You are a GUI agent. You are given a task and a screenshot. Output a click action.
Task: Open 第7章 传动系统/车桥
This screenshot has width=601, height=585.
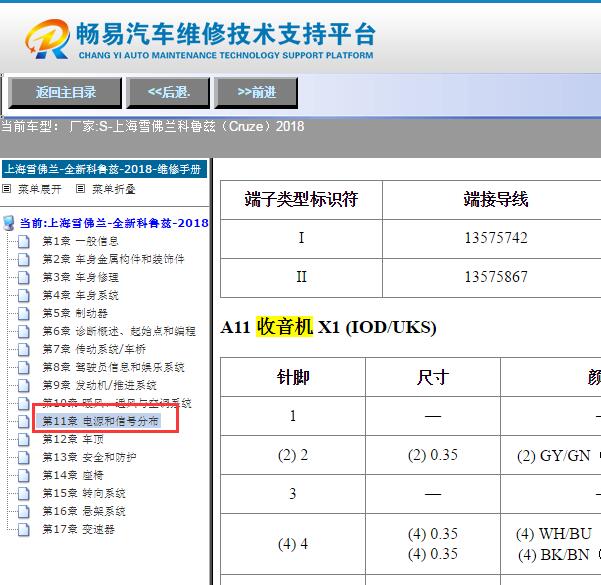(94, 349)
